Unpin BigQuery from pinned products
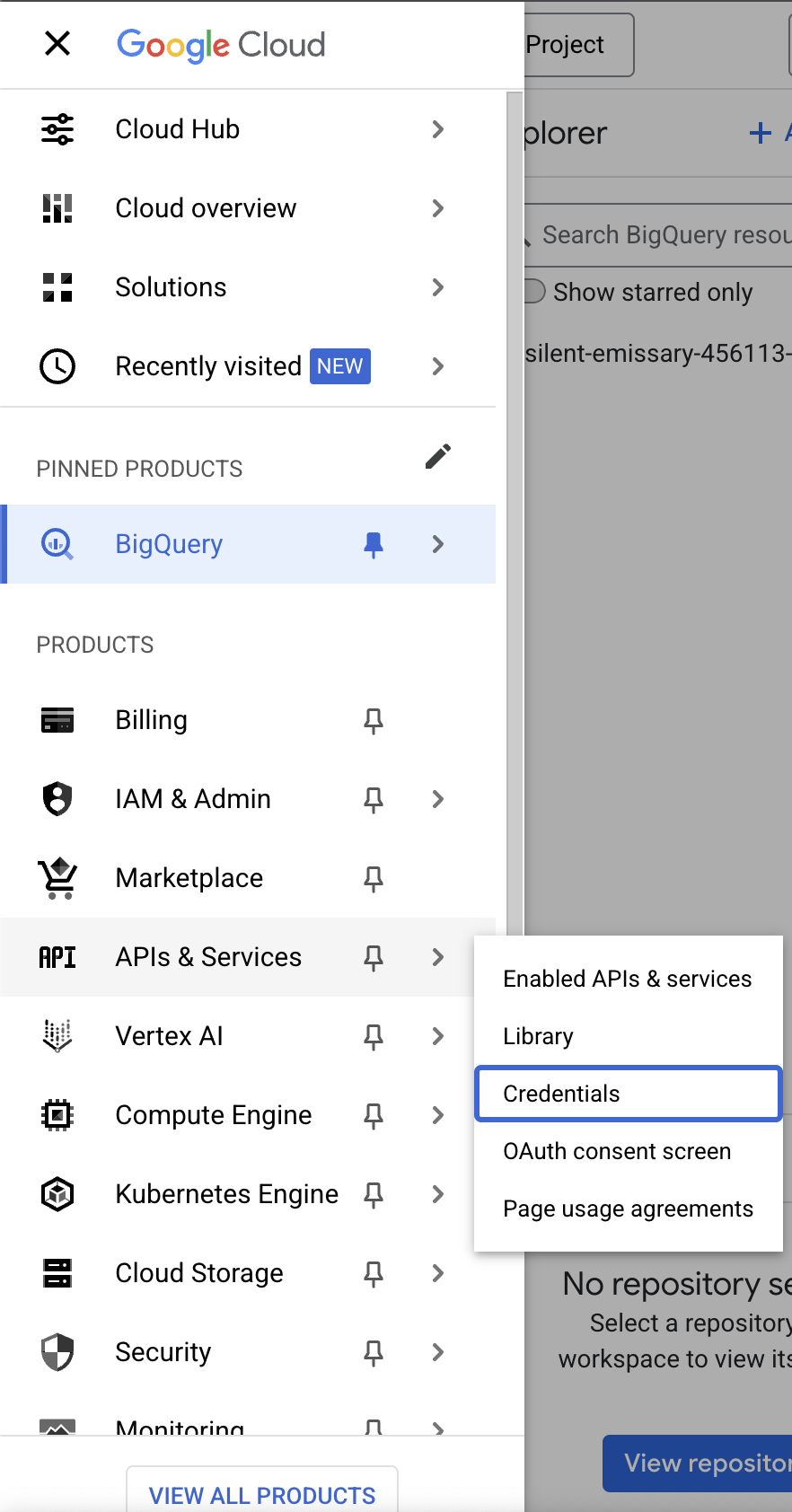Image resolution: width=792 pixels, height=1512 pixels. coord(374,544)
